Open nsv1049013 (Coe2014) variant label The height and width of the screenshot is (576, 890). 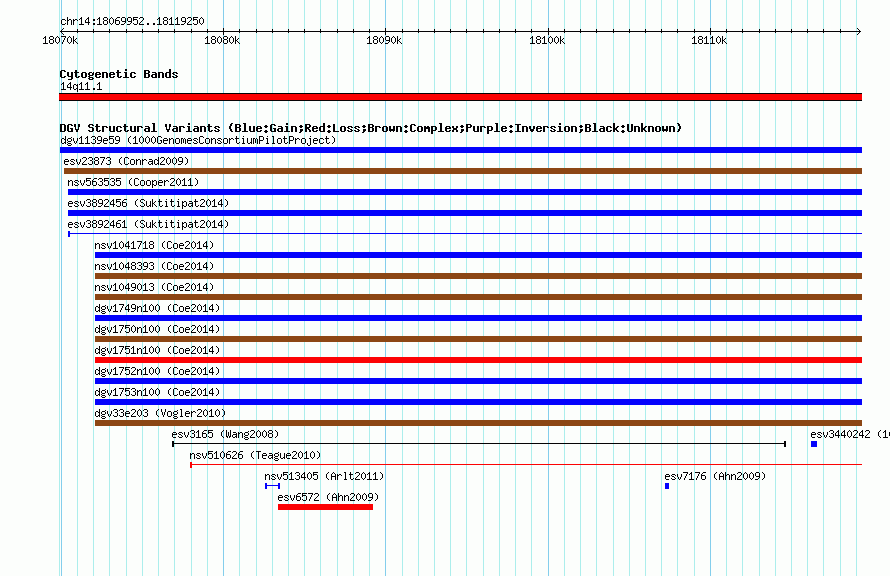coord(154,287)
